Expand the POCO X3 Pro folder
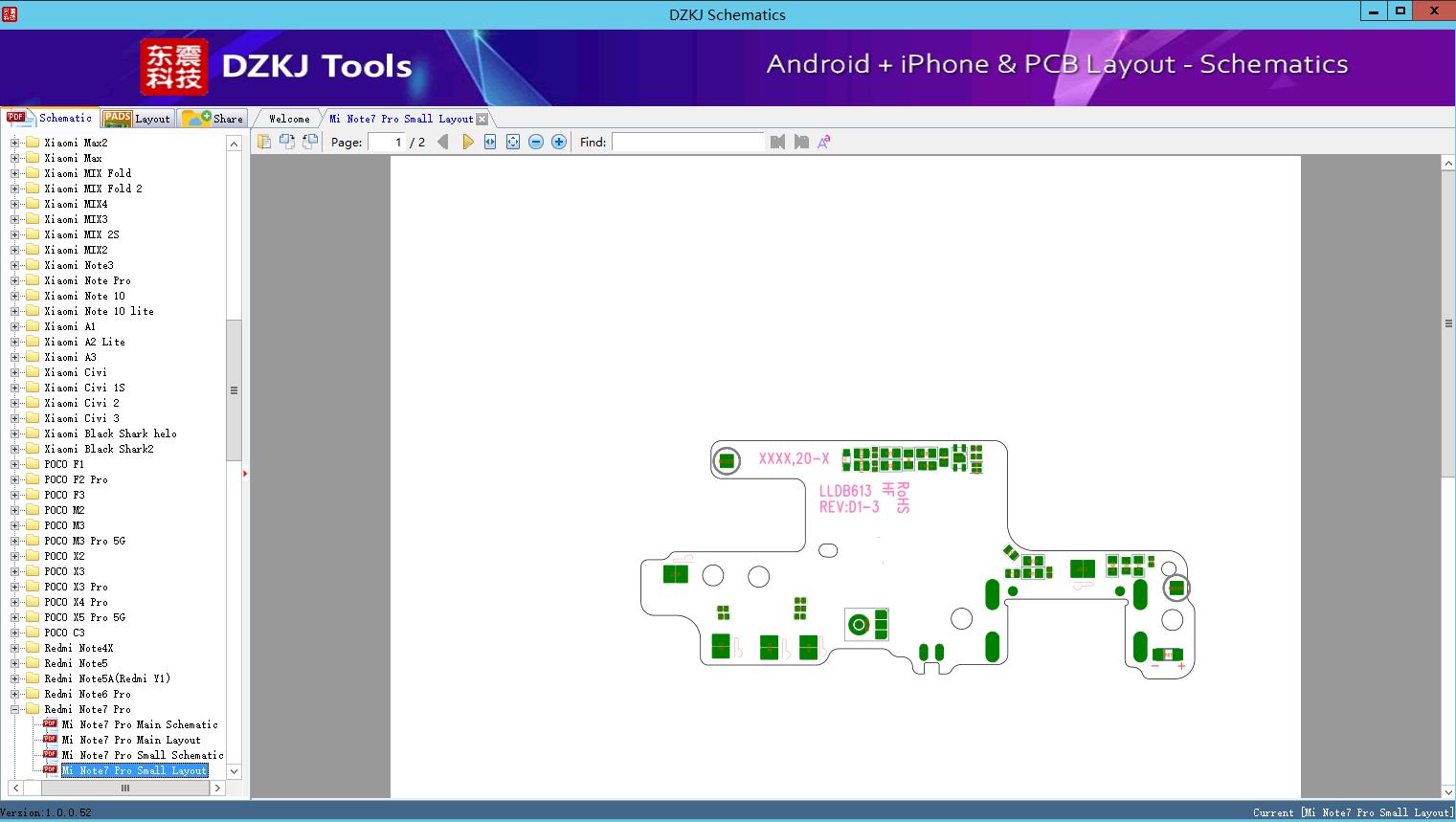This screenshot has height=822, width=1456. pyautogui.click(x=14, y=587)
